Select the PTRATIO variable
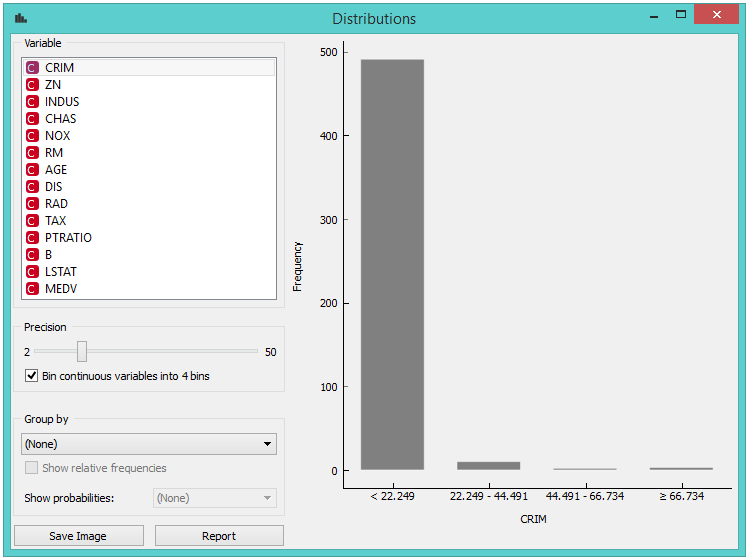 (68, 238)
